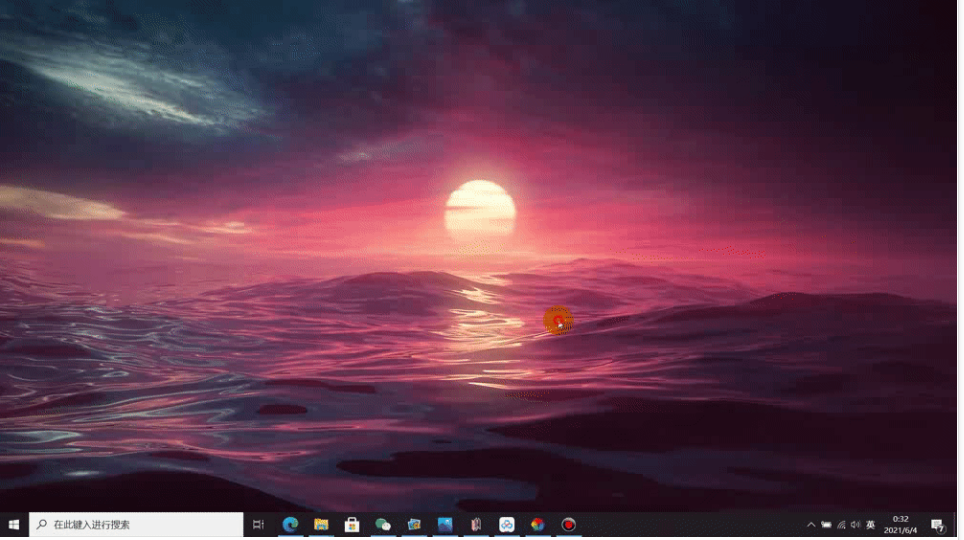Click the taskbar search input box
964x540 pixels.
(137, 525)
